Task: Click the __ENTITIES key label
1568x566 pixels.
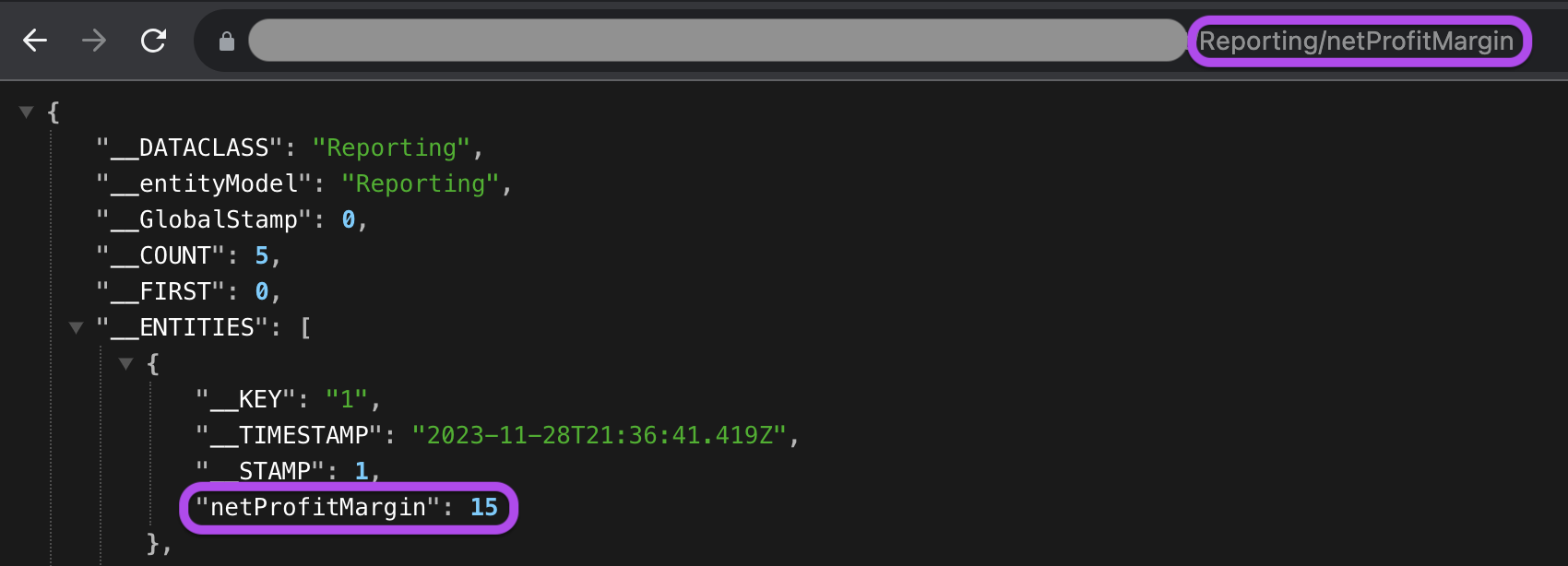Action: click(183, 327)
